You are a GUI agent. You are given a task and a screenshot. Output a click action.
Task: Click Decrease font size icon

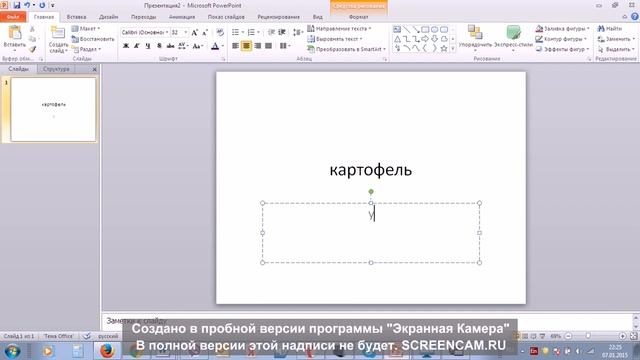tap(205, 32)
